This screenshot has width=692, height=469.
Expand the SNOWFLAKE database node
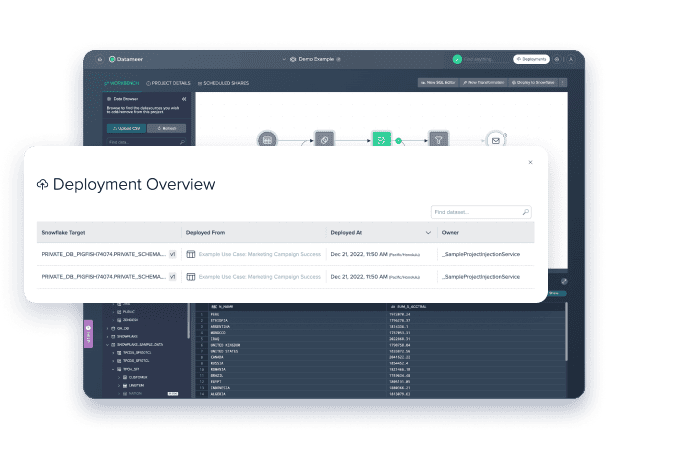click(x=108, y=336)
